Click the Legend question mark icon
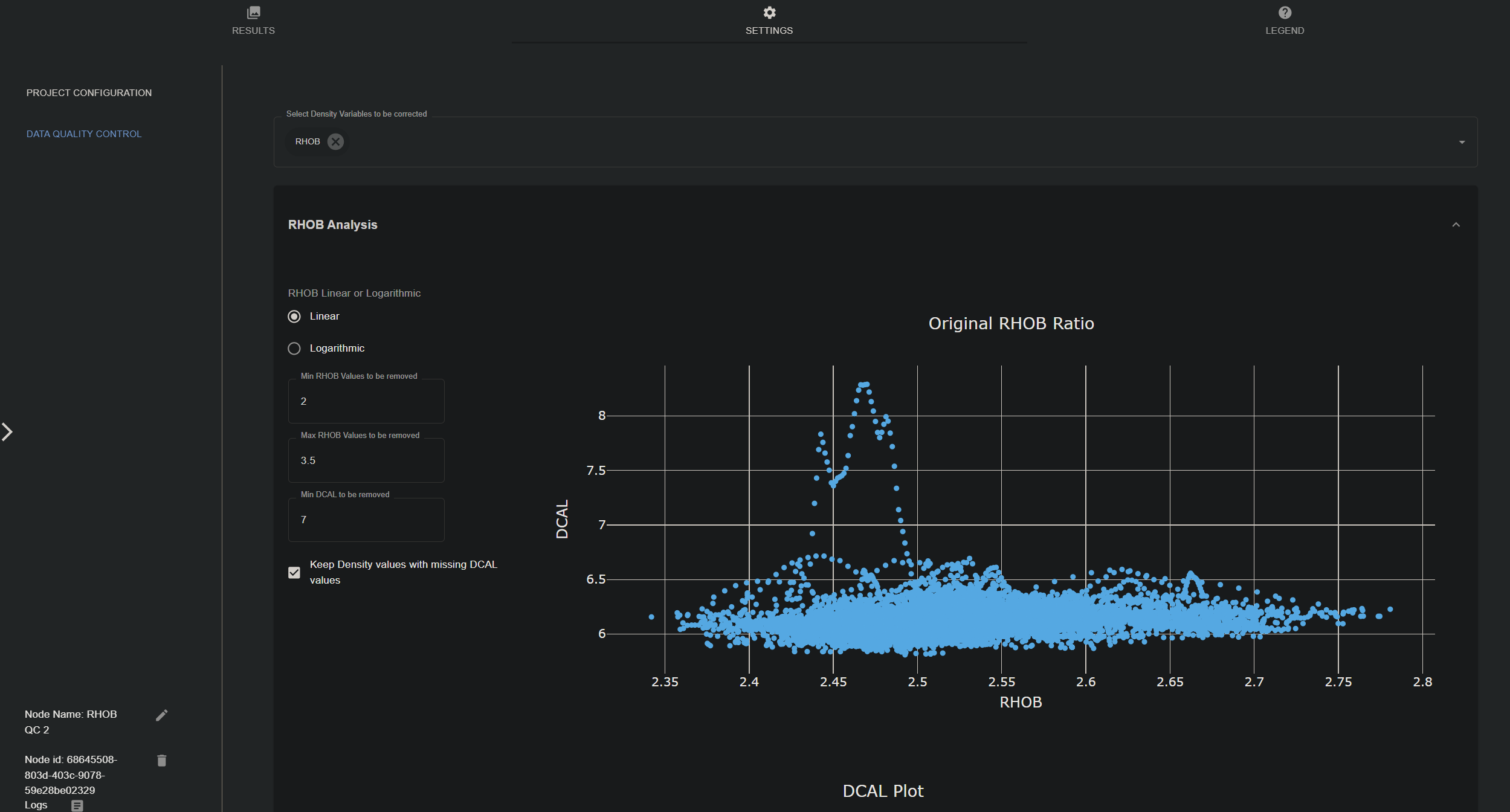Viewport: 1510px width, 812px height. pos(1285,13)
